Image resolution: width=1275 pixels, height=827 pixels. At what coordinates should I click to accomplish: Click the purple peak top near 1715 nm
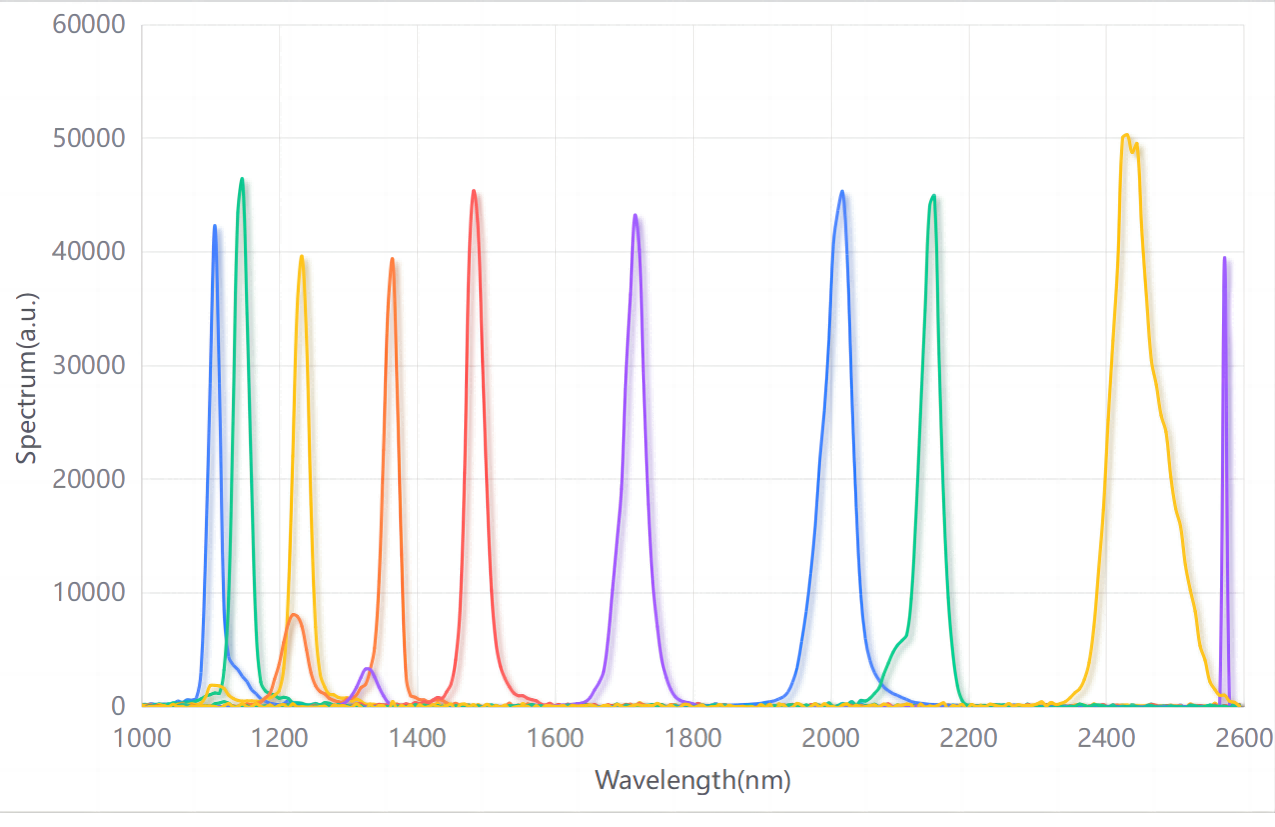(x=635, y=216)
